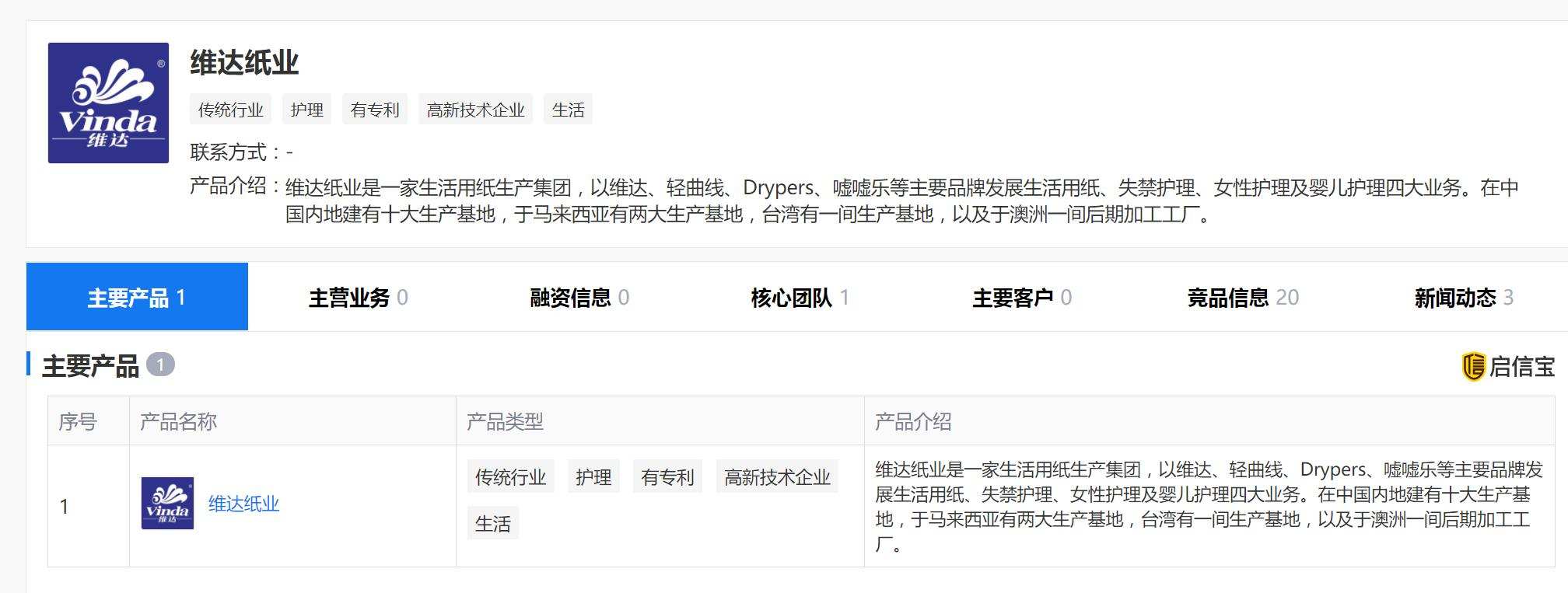
Task: Click the 传统行业 tag under company title
Action: [x=231, y=110]
